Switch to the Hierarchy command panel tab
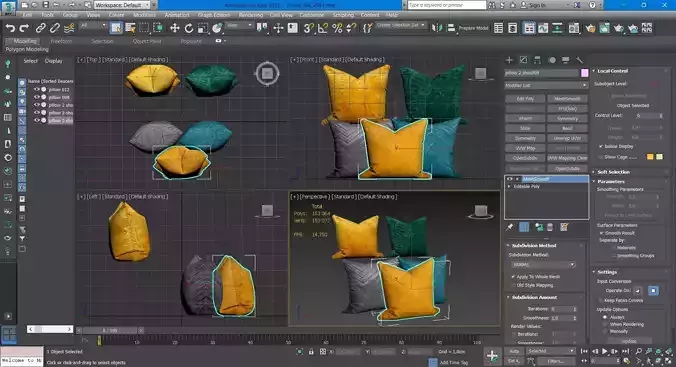The height and width of the screenshot is (367, 676). pos(537,60)
